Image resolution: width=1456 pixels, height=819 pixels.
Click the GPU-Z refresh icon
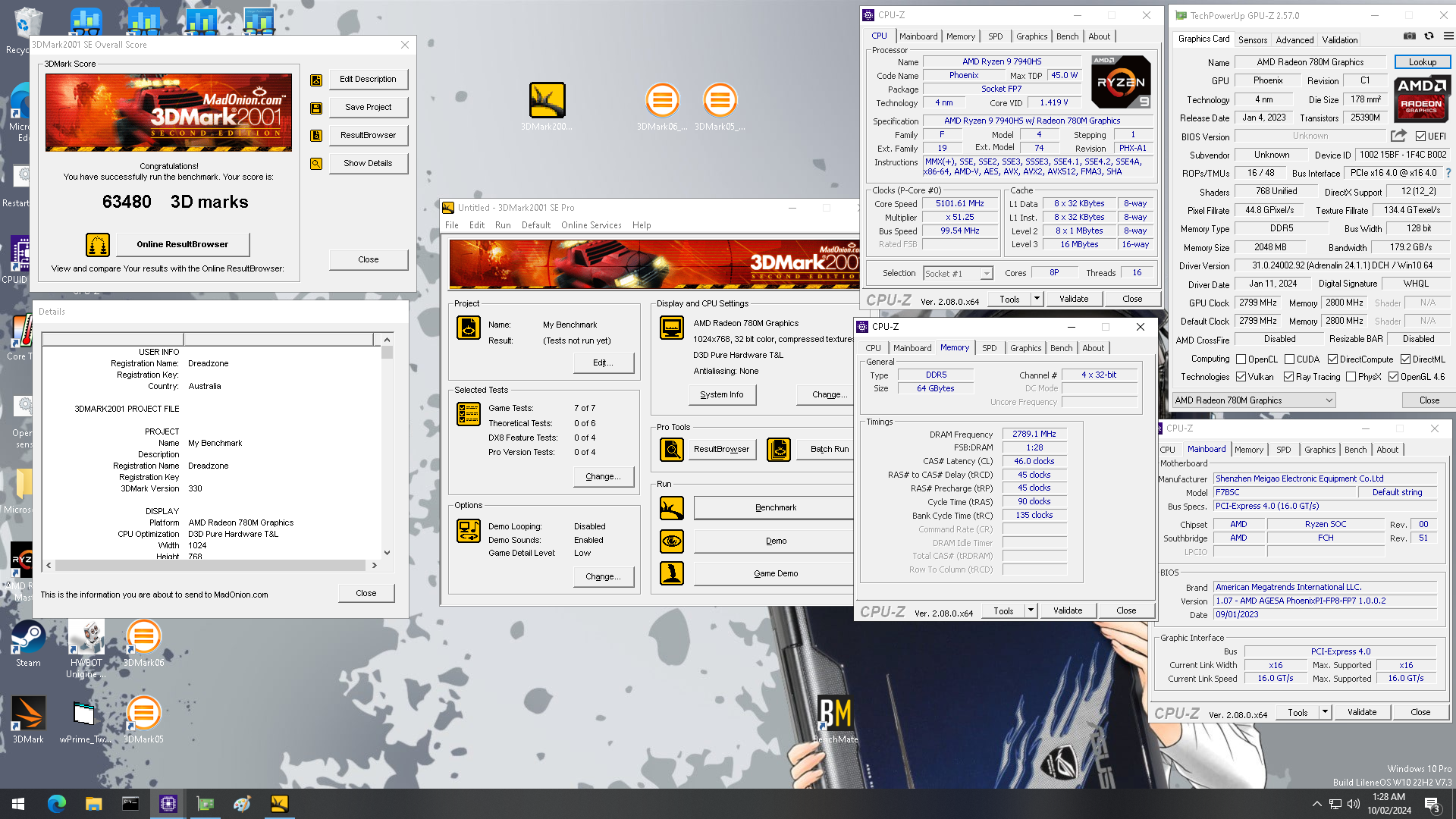(1429, 36)
